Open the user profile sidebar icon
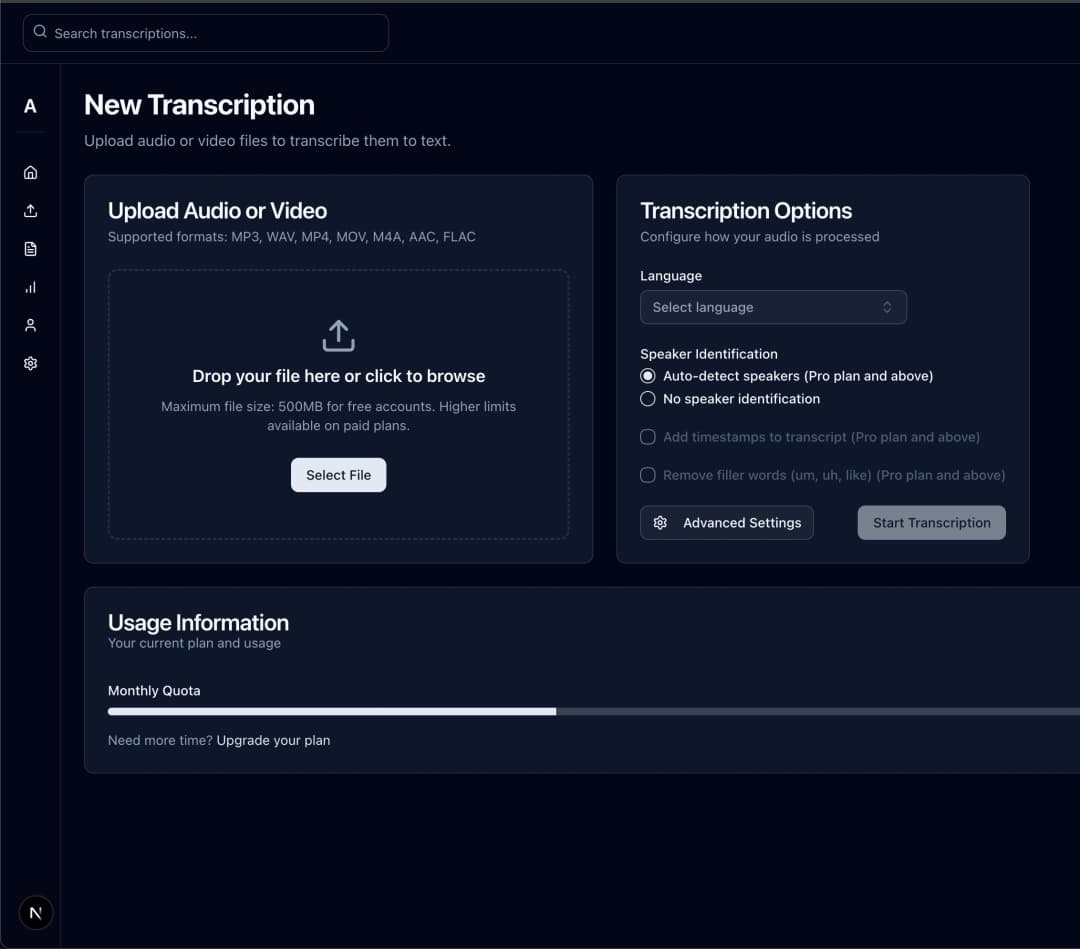Image resolution: width=1080 pixels, height=949 pixels. coord(30,325)
